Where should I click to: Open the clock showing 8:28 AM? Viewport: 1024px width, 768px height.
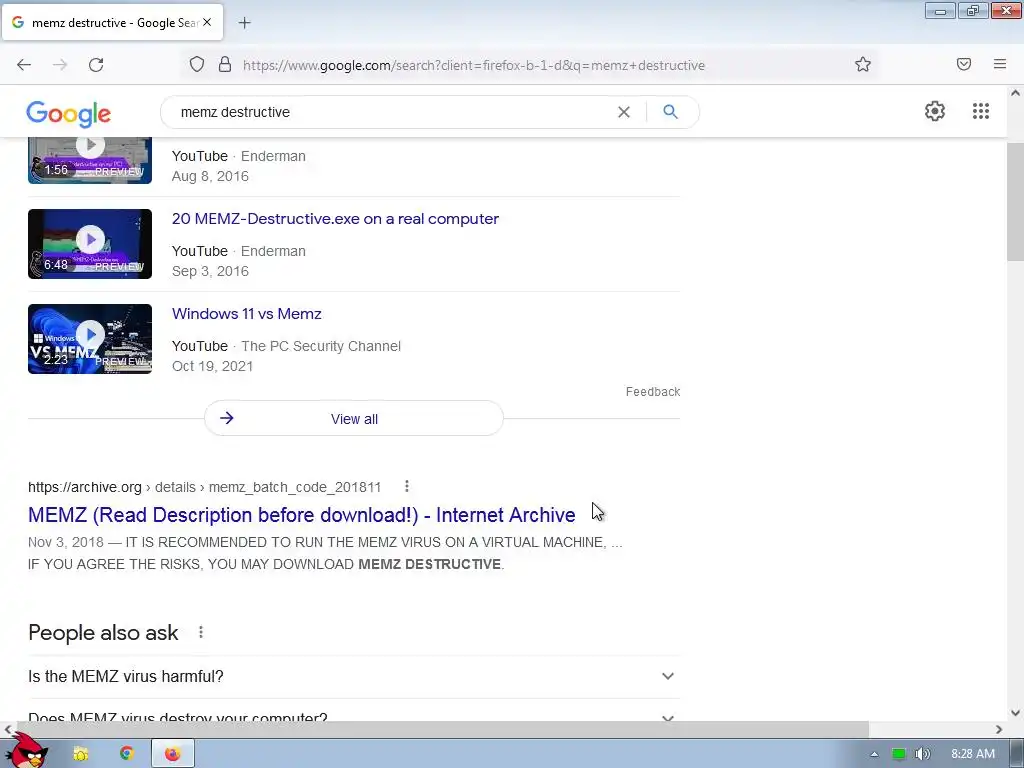pos(973,754)
